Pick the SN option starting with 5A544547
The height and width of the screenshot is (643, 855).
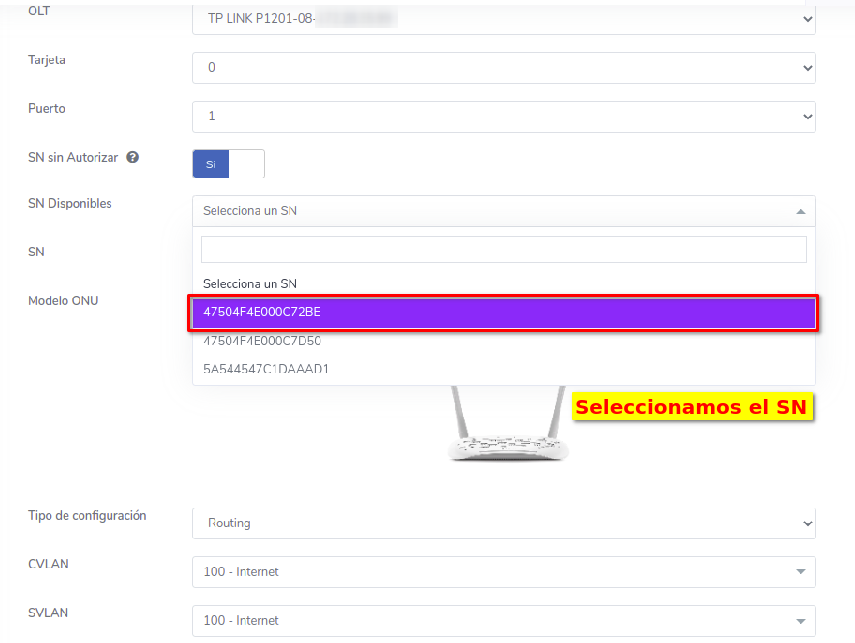[266, 369]
